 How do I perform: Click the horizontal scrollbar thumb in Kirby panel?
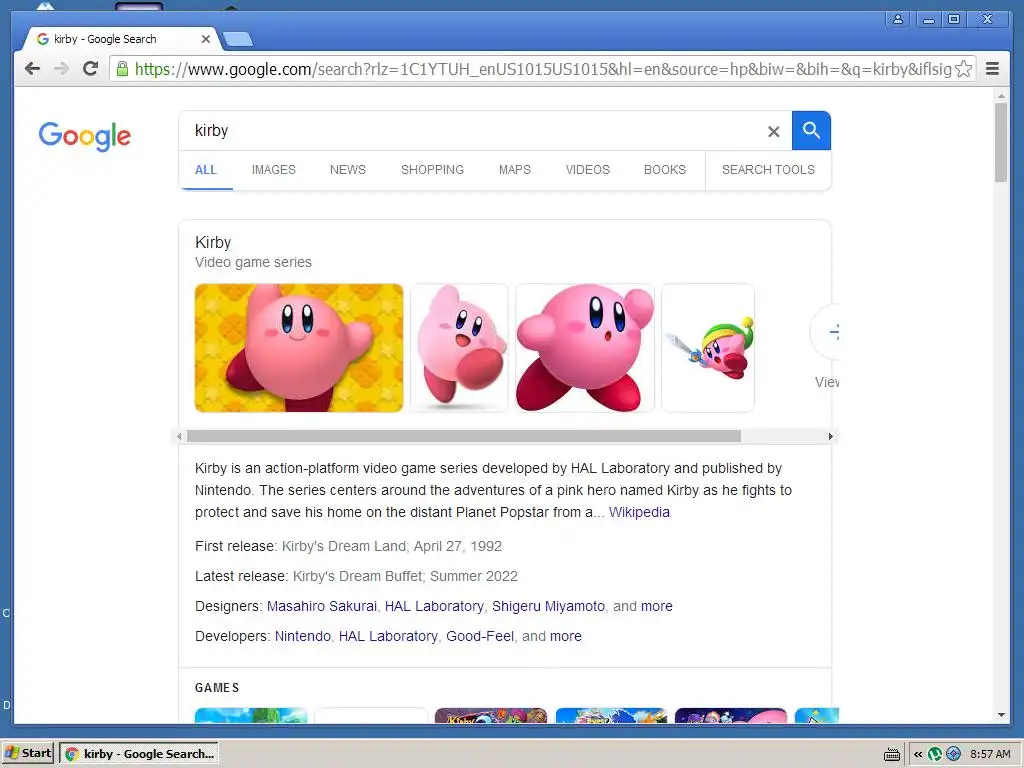pos(464,436)
